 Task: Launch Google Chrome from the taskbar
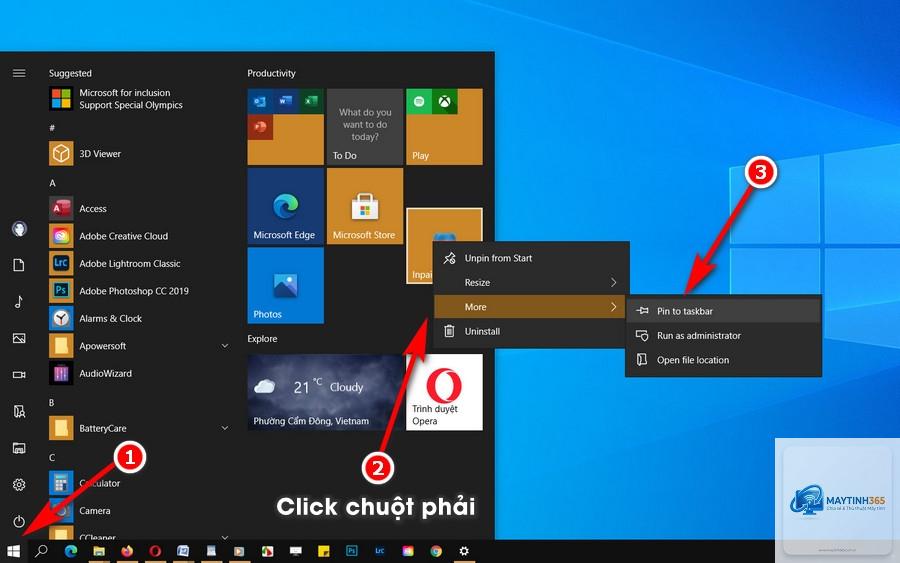(436, 551)
